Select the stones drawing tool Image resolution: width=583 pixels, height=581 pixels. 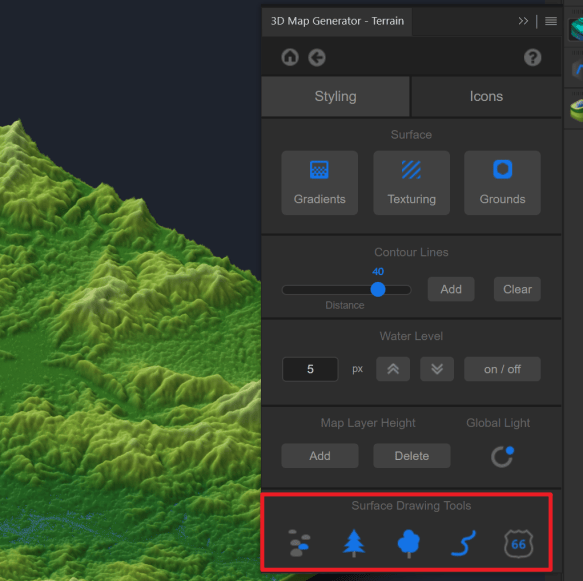pos(299,543)
